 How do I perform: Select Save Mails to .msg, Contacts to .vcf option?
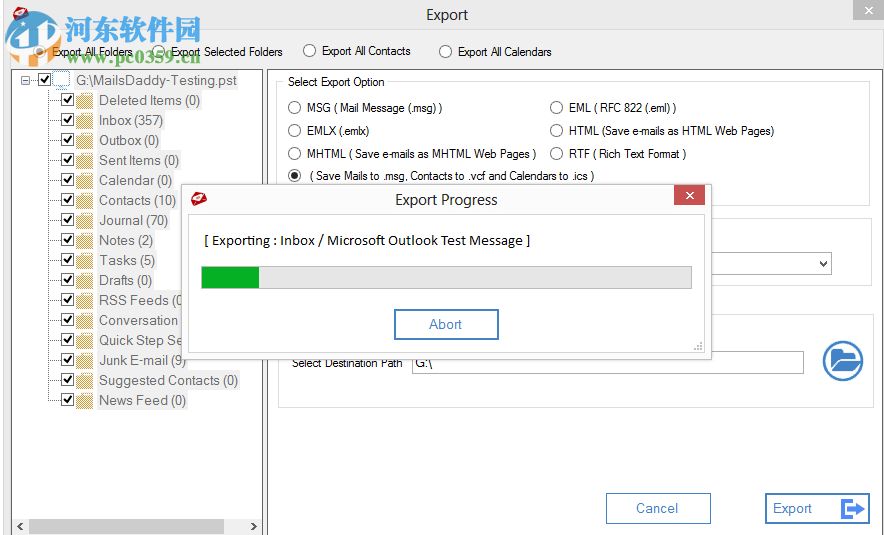click(x=294, y=176)
